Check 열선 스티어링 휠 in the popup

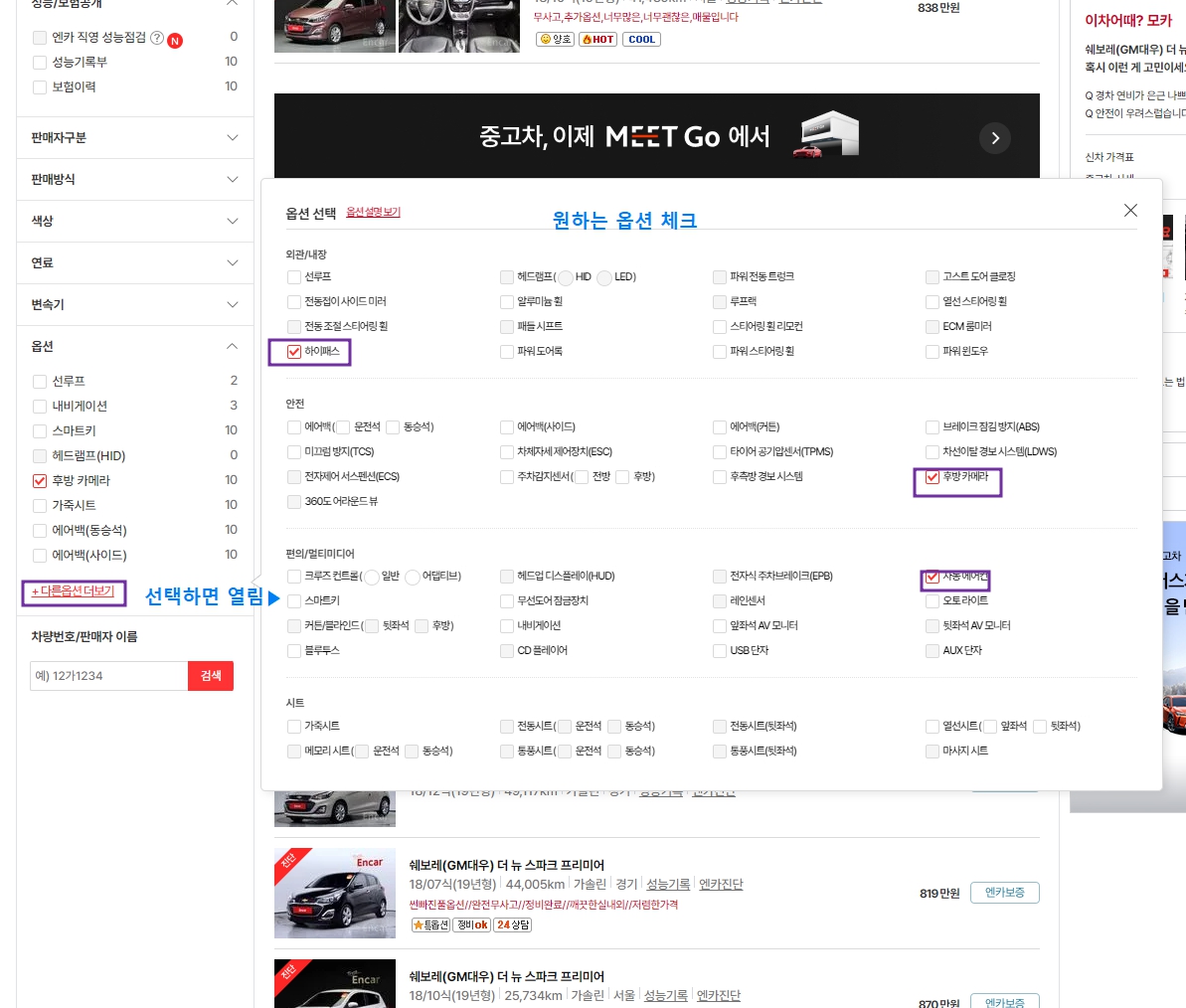[932, 302]
